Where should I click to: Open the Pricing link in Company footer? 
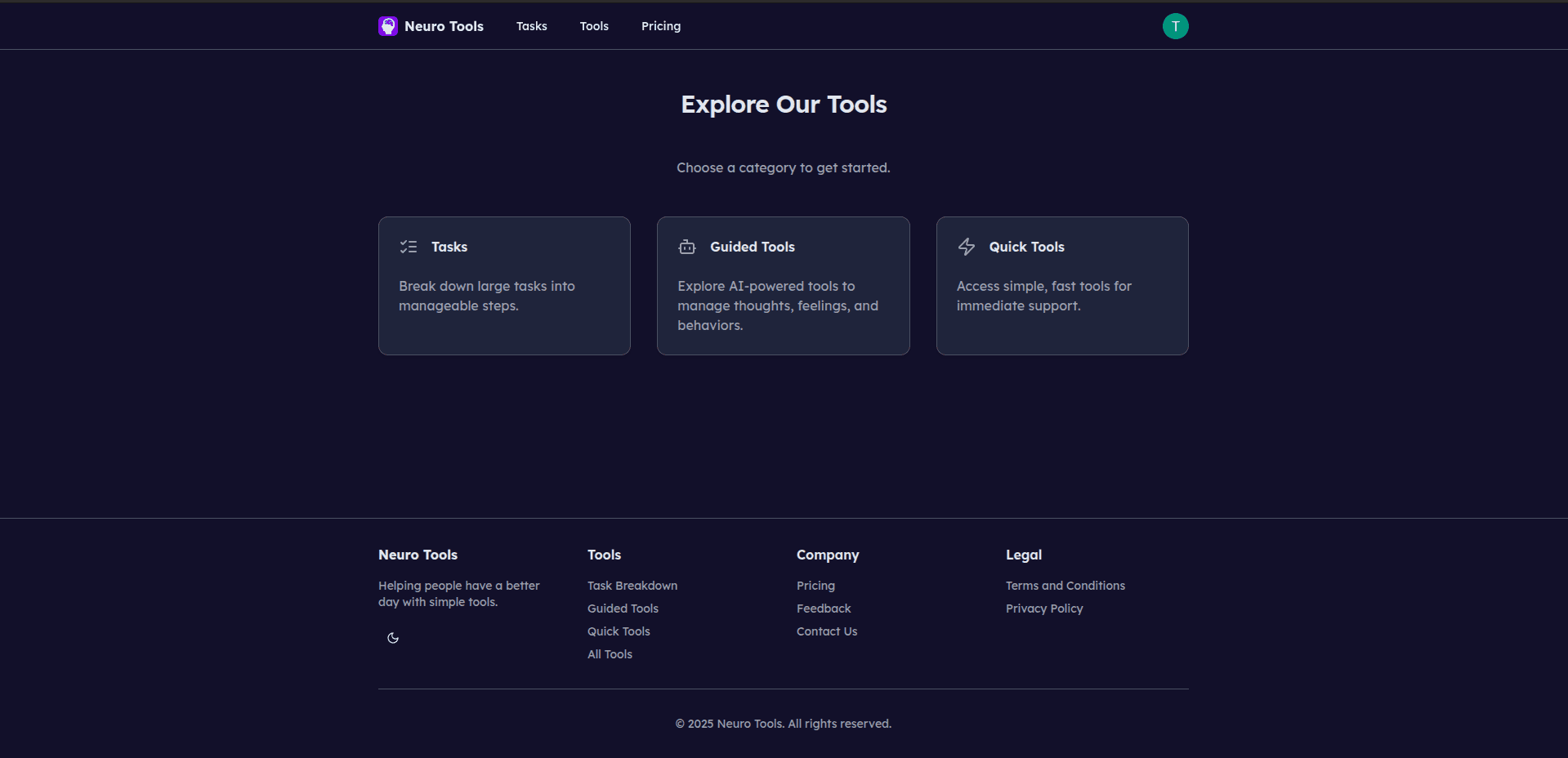tap(815, 586)
